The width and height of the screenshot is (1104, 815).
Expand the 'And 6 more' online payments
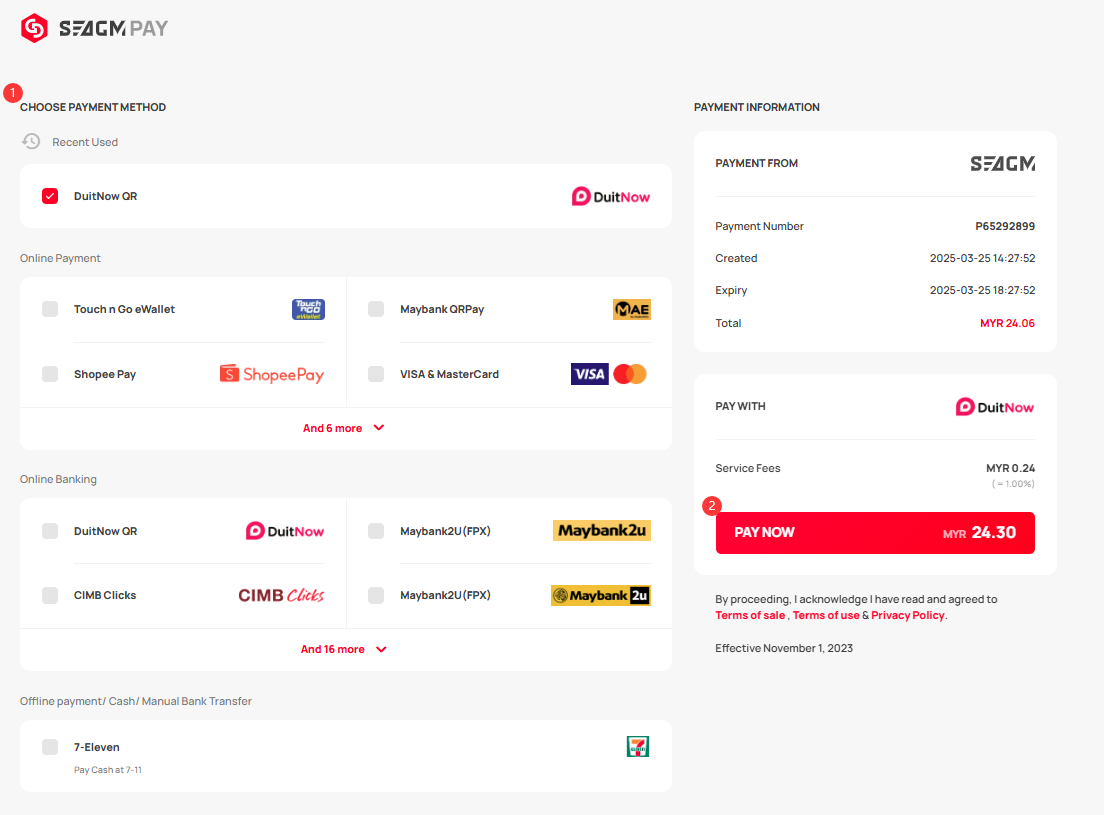coord(344,428)
